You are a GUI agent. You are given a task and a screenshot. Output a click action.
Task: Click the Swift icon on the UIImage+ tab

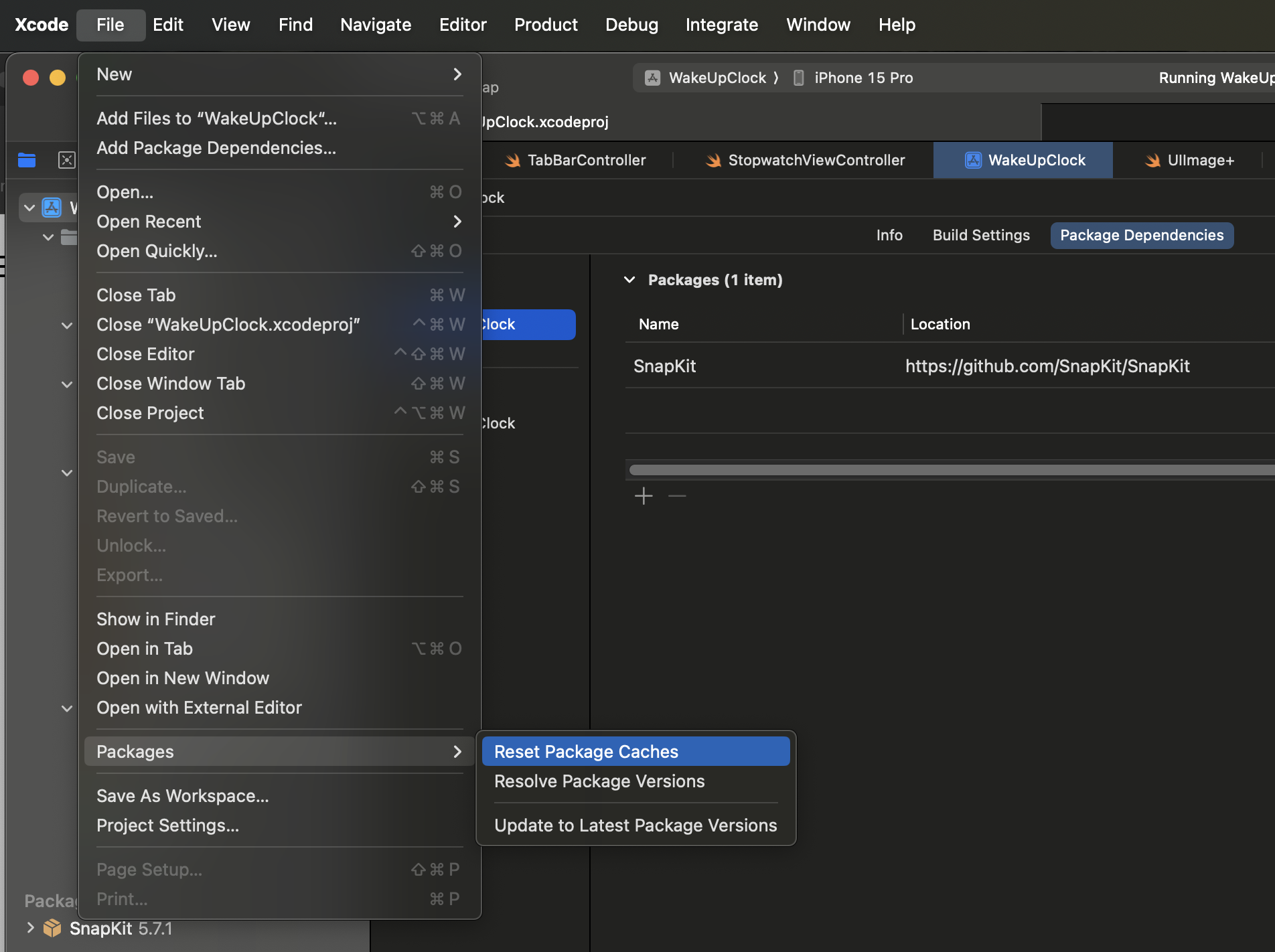click(1152, 160)
